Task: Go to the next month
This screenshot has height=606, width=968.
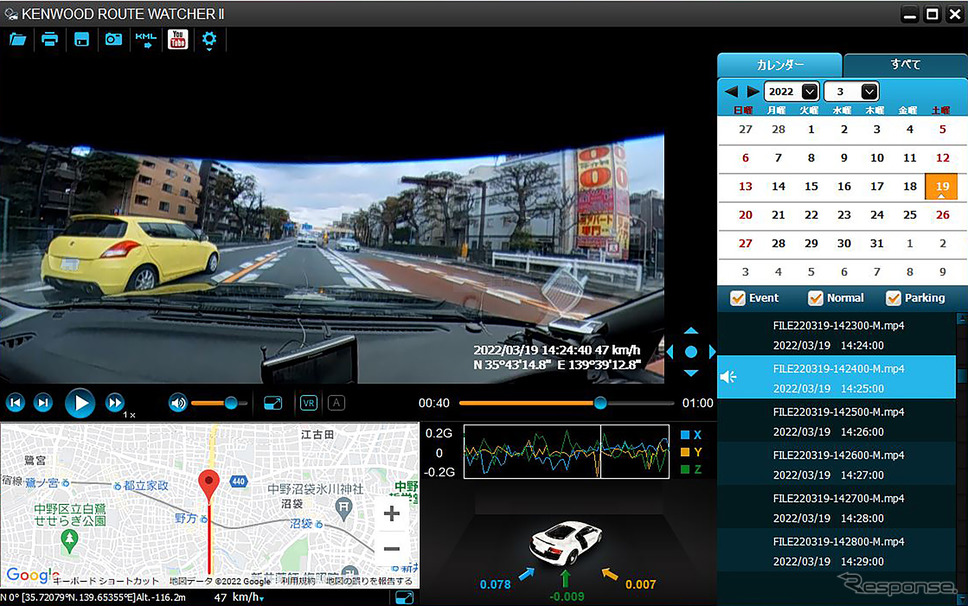Action: click(753, 91)
